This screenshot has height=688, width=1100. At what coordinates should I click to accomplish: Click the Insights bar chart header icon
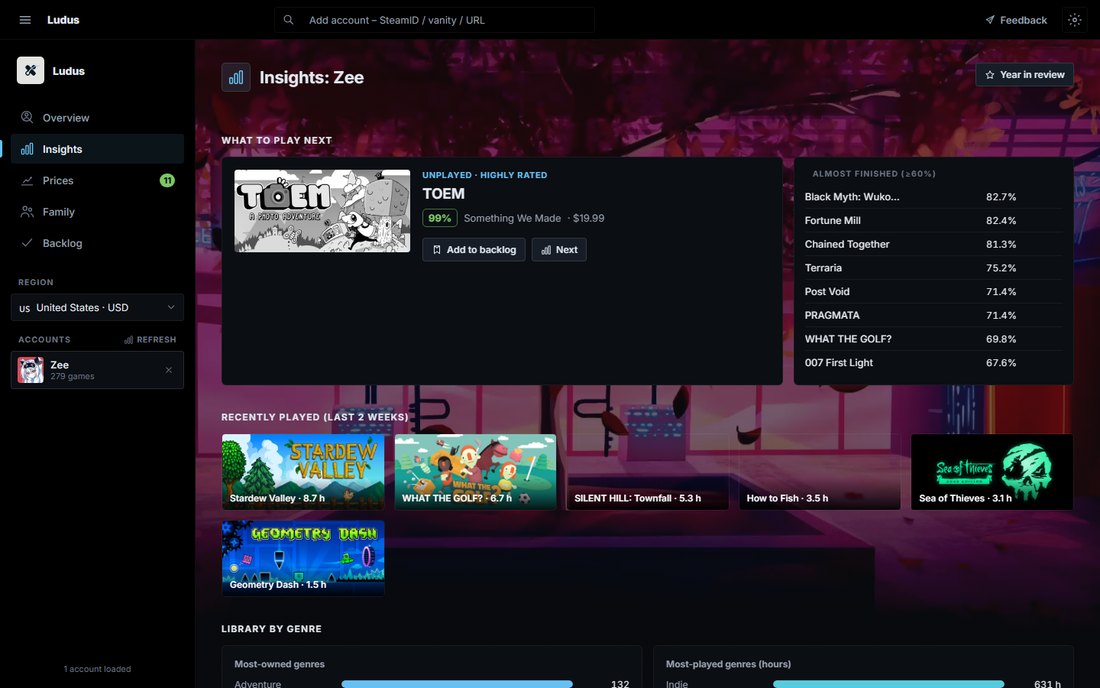236,77
